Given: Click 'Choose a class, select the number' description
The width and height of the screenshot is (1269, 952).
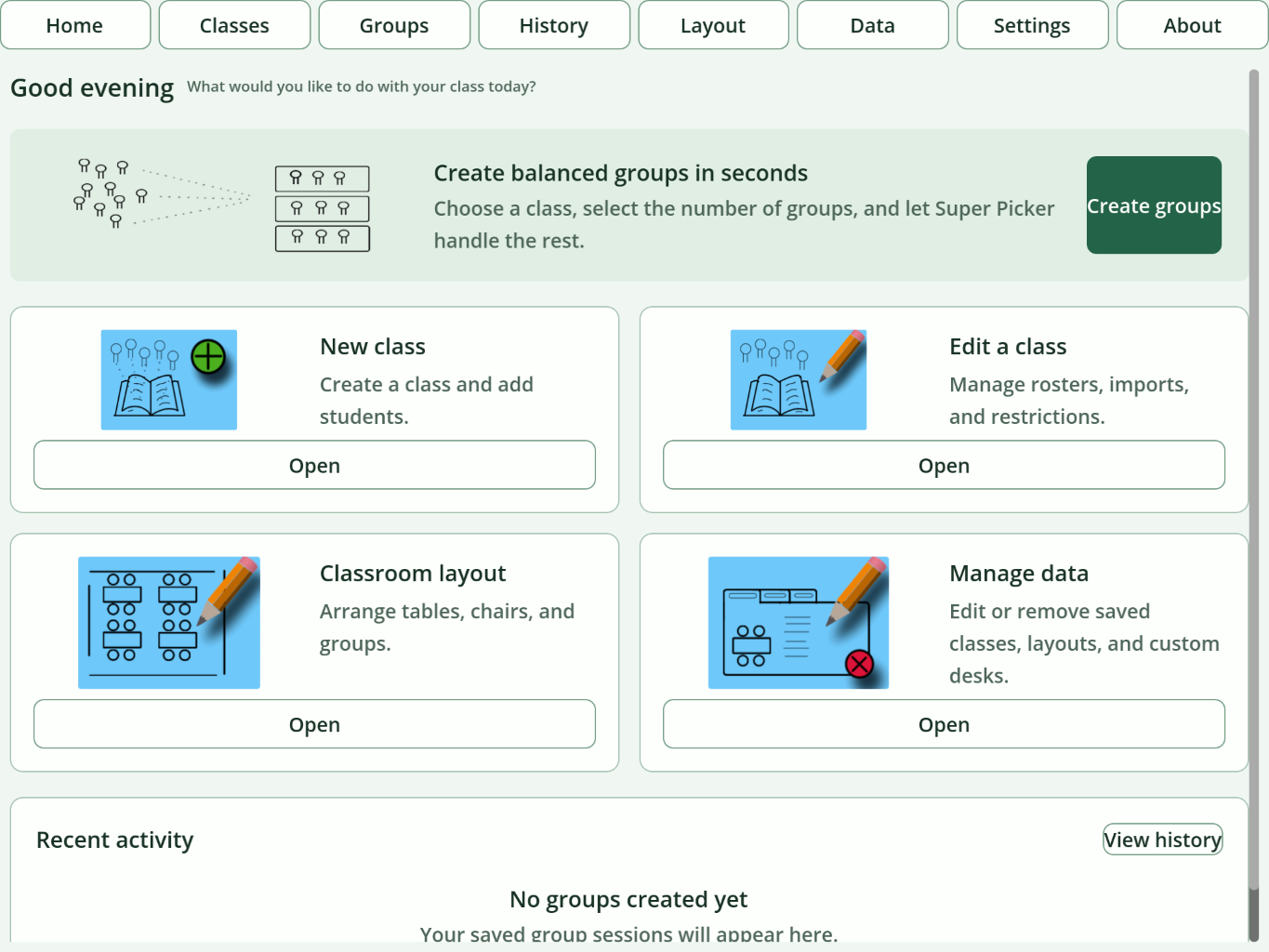Looking at the screenshot, I should tap(745, 224).
